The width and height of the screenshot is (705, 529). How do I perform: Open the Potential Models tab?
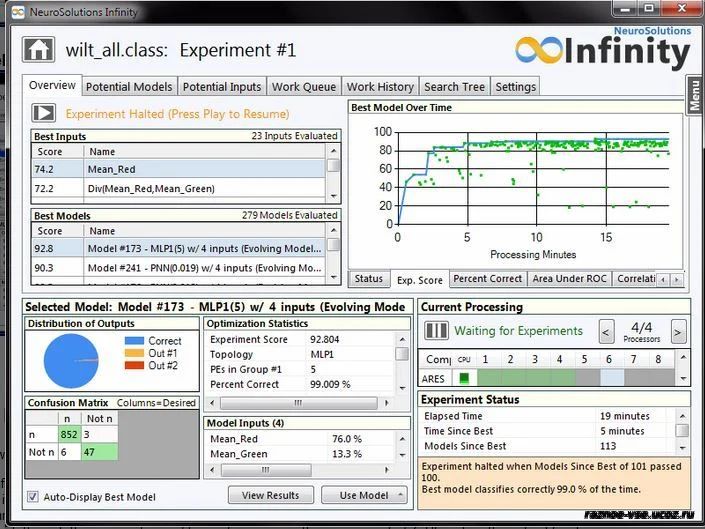[129, 87]
